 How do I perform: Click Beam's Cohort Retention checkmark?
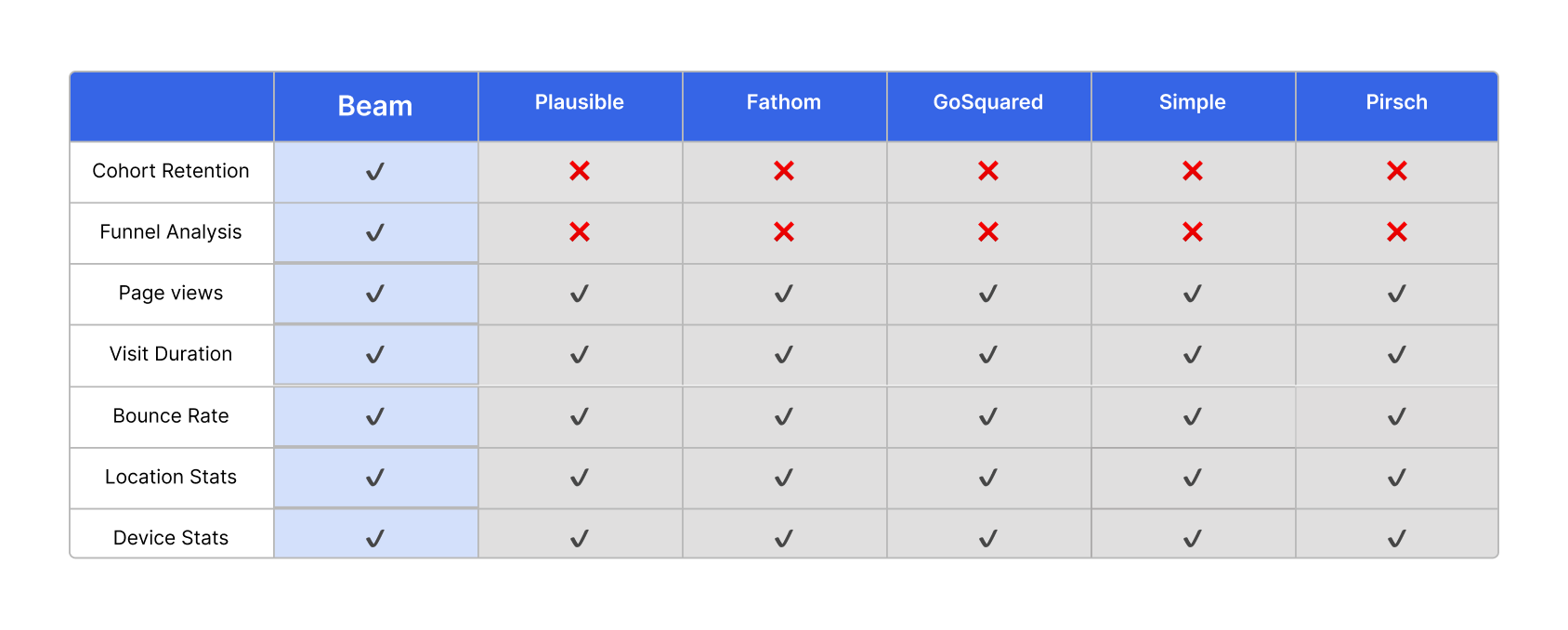pos(375,172)
